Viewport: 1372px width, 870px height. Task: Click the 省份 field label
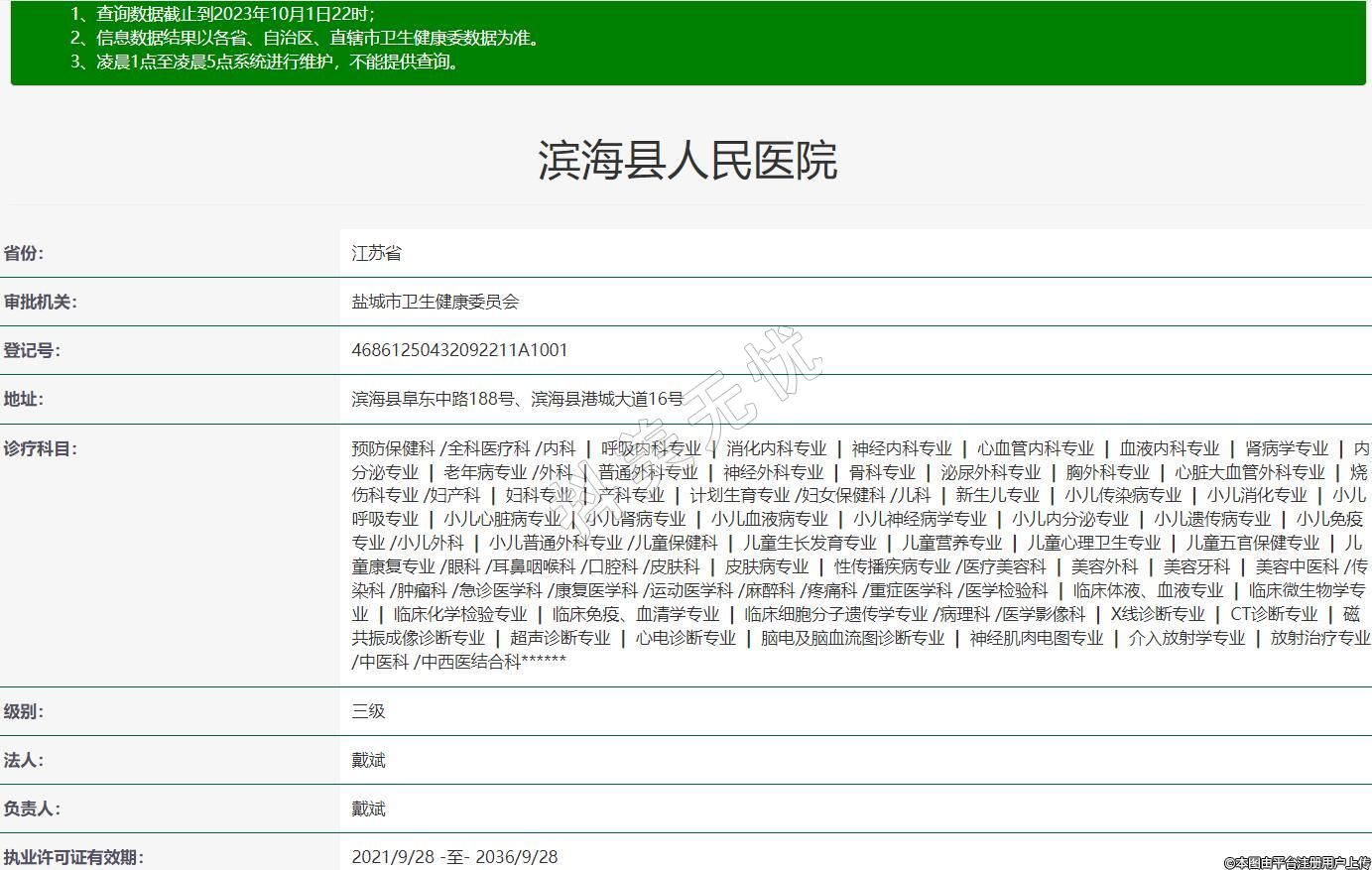click(x=24, y=253)
